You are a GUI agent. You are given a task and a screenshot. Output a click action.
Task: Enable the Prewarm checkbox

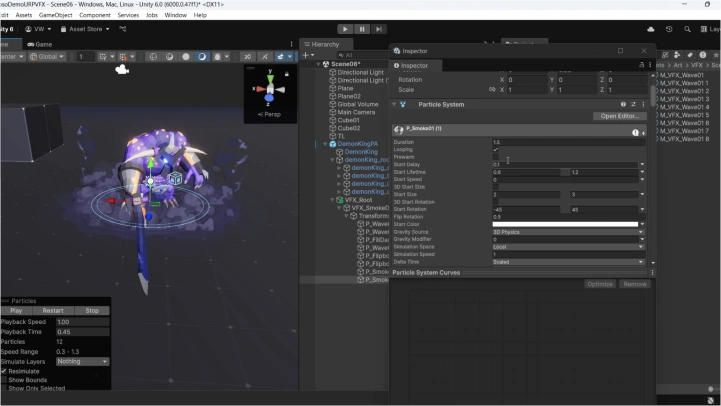point(496,157)
